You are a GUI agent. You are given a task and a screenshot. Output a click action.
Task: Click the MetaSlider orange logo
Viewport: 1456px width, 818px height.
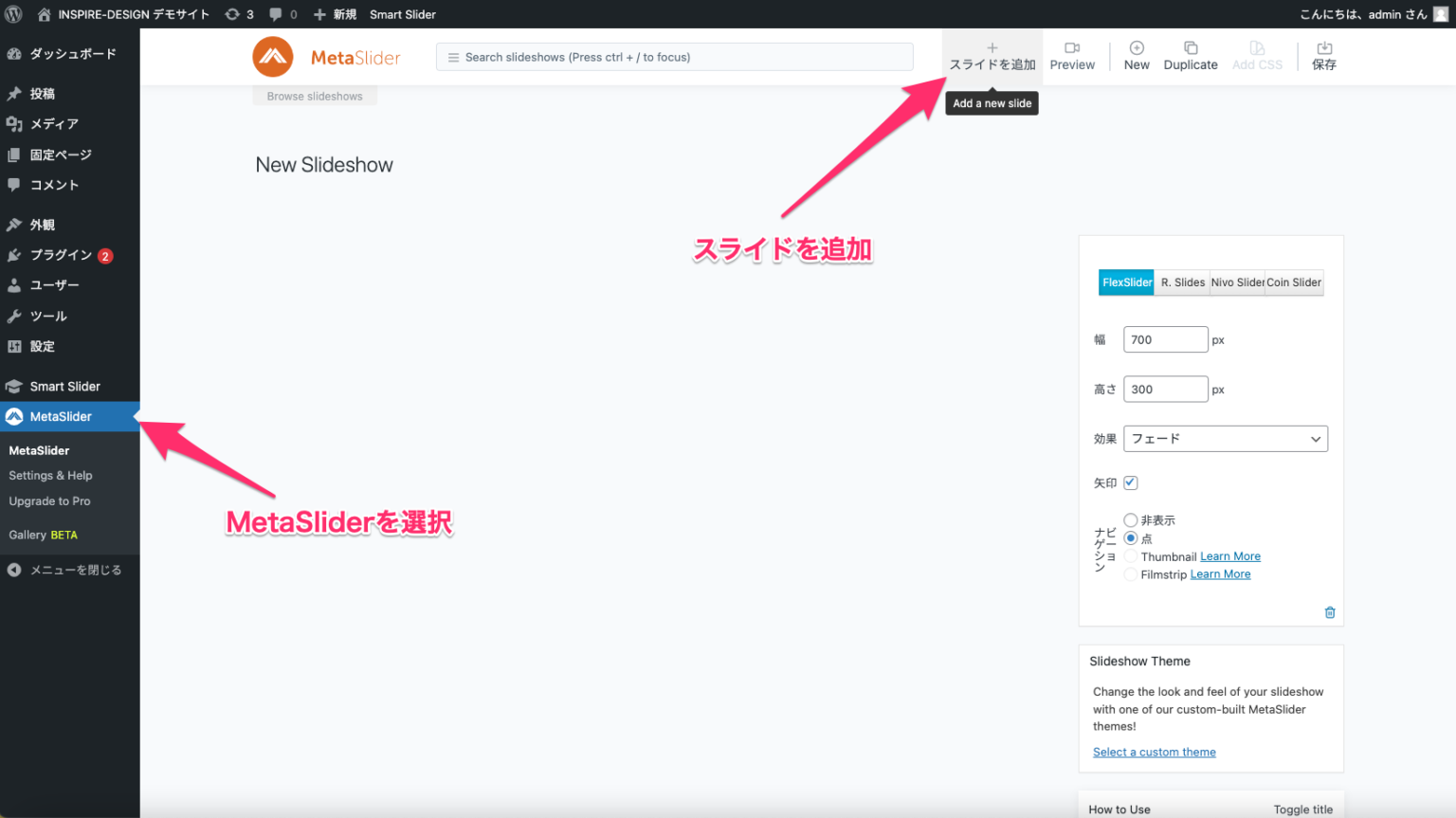(273, 57)
